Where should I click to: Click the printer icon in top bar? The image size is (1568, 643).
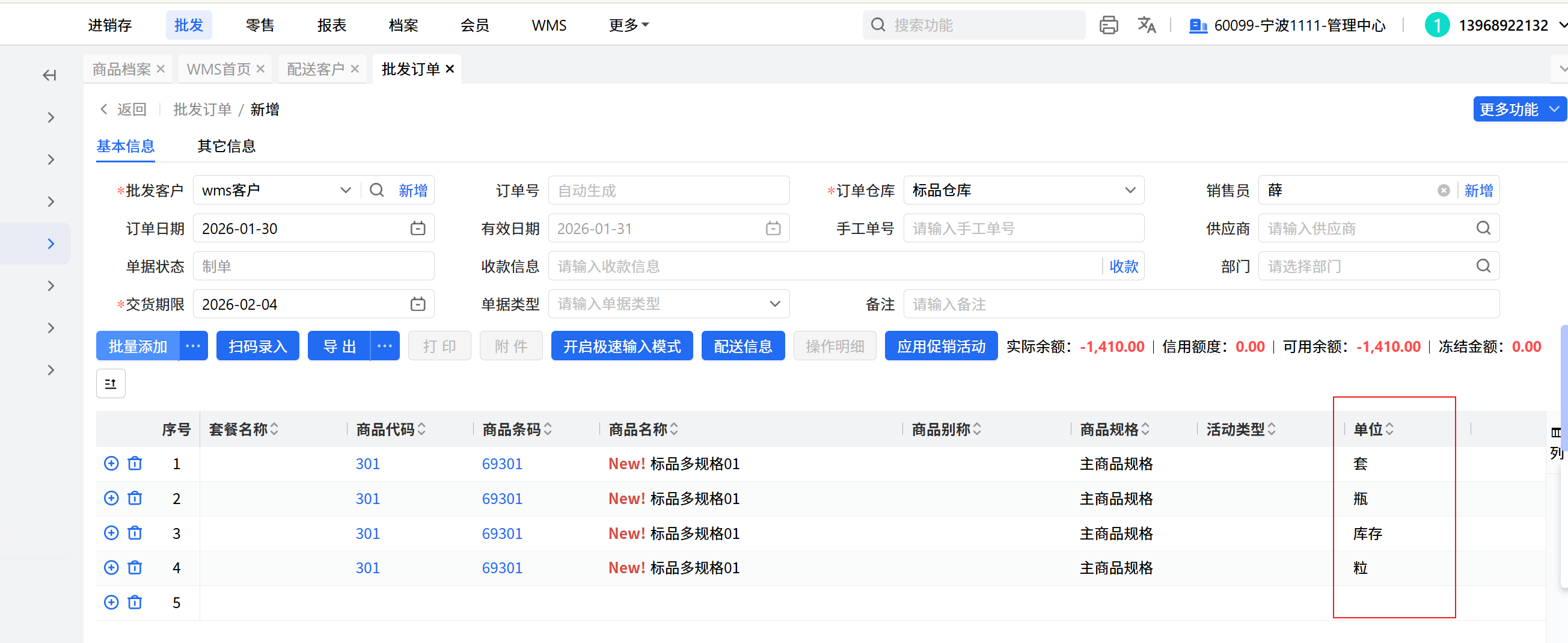1109,25
